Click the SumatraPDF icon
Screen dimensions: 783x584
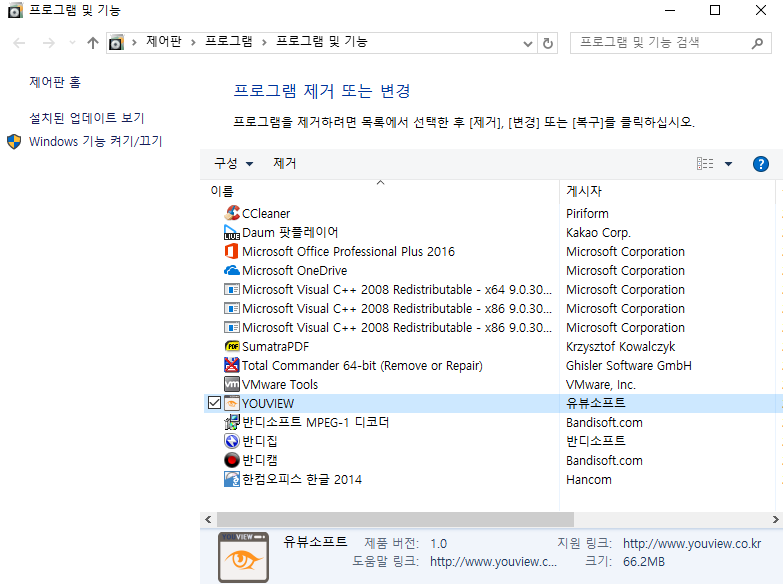232,346
